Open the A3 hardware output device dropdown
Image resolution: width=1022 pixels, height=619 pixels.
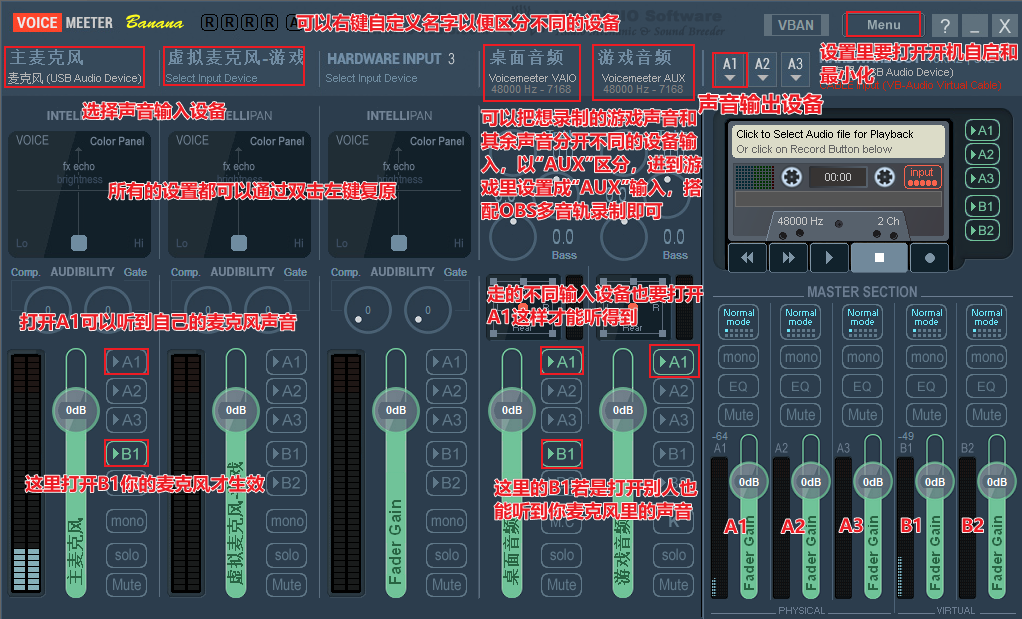[x=795, y=68]
